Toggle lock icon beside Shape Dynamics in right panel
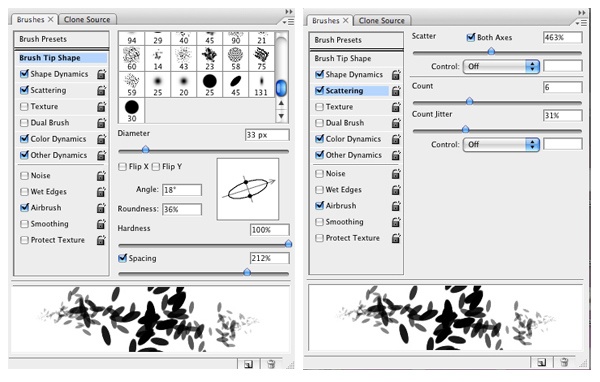Image resolution: width=600 pixels, height=382 pixels. 396,75
